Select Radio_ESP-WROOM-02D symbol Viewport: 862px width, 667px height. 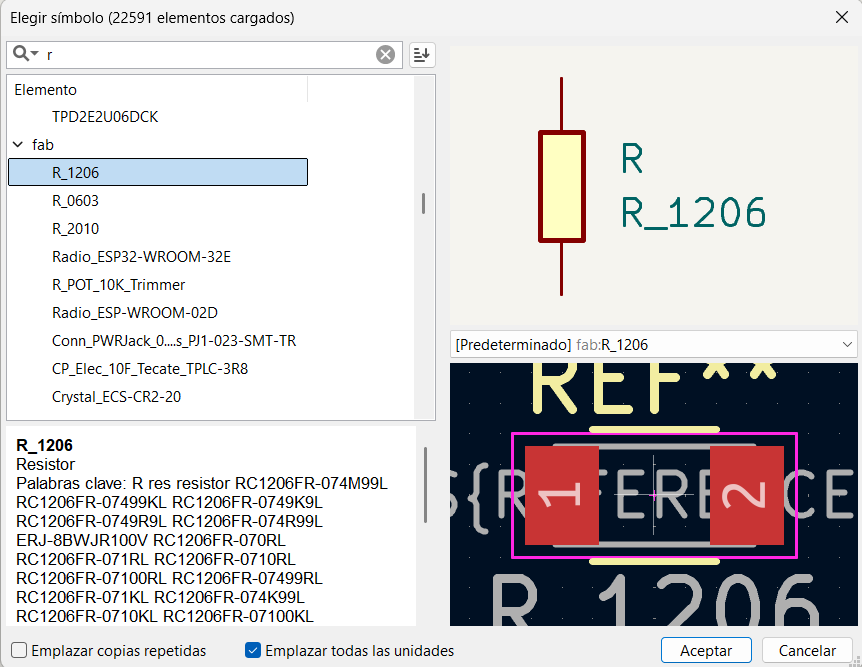pyautogui.click(x=135, y=313)
